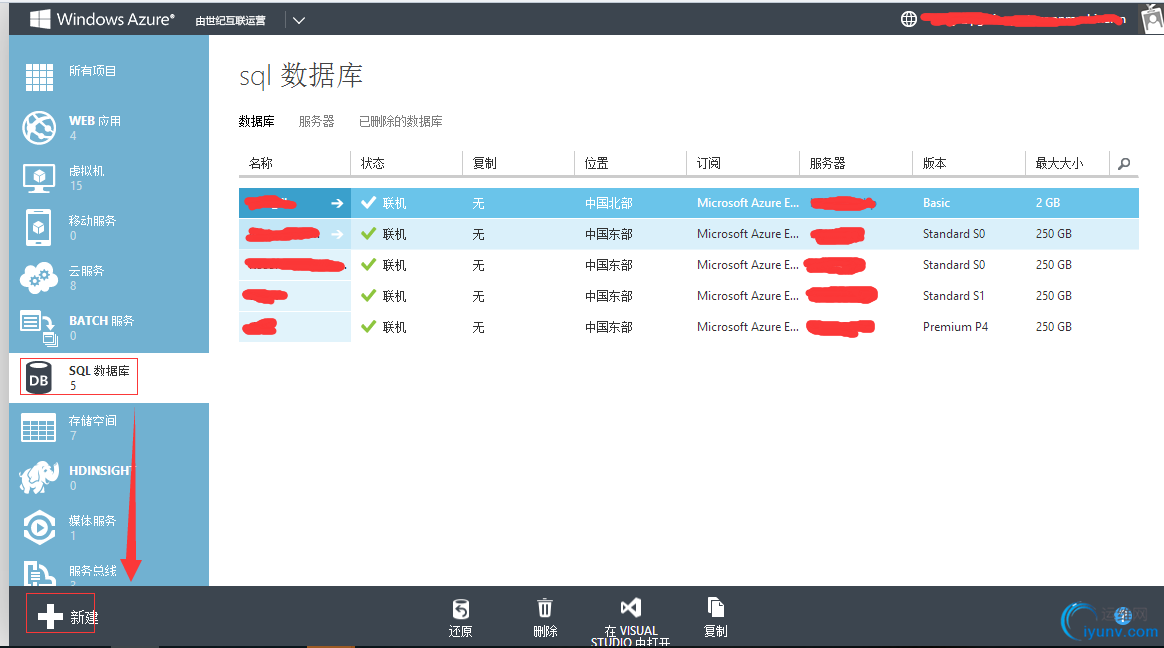Click the 2 GB size cell
The height and width of the screenshot is (648, 1164).
point(1047,203)
